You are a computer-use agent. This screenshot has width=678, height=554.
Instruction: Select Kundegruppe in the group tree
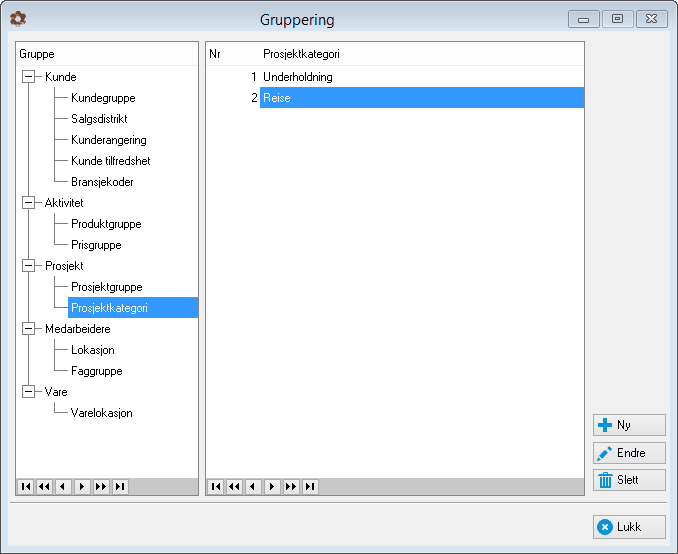tap(103, 98)
